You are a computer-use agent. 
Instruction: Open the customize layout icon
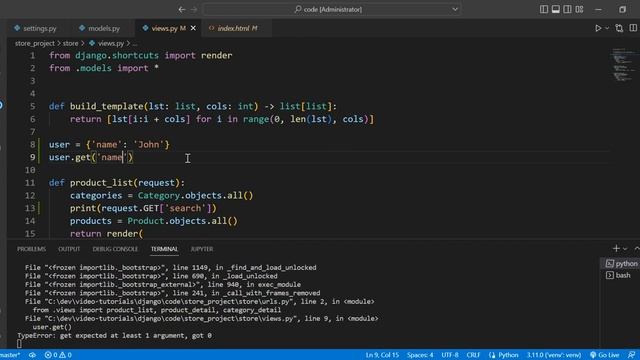[x=580, y=9]
